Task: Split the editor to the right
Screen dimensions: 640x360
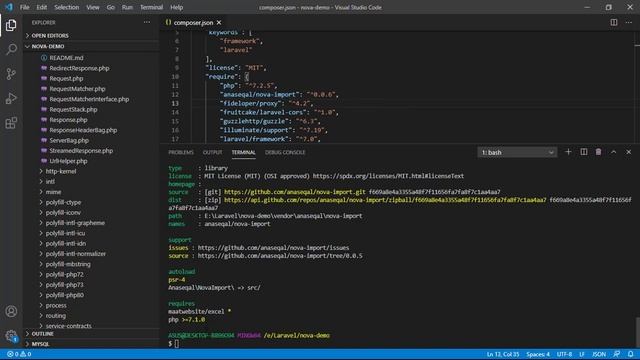Action: pyautogui.click(x=613, y=22)
